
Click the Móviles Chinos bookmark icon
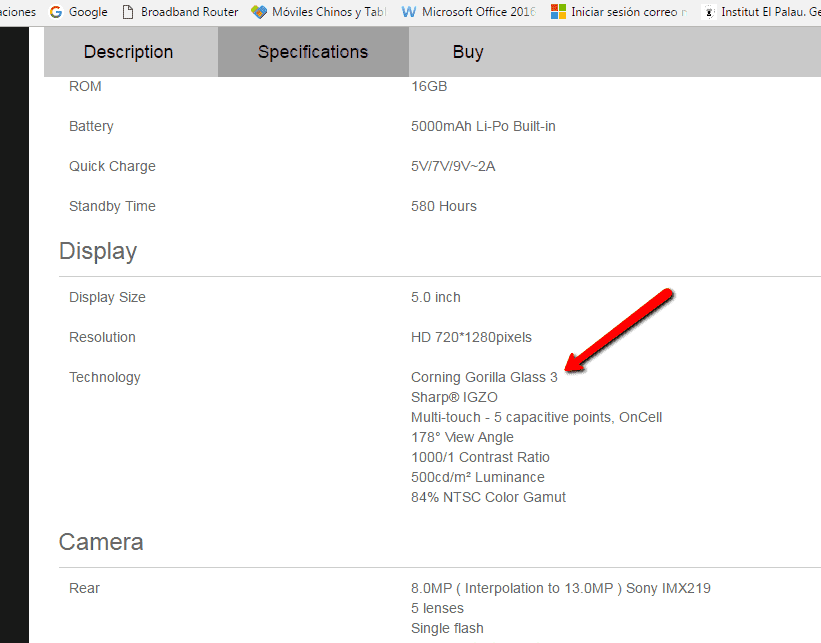pos(259,12)
